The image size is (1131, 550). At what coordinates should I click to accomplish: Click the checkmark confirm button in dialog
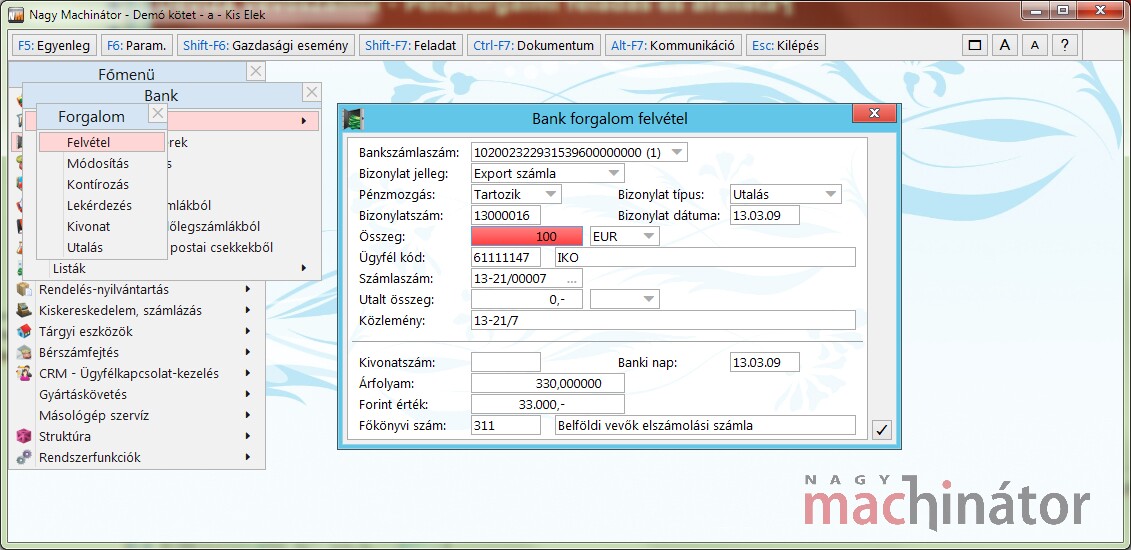tap(881, 430)
